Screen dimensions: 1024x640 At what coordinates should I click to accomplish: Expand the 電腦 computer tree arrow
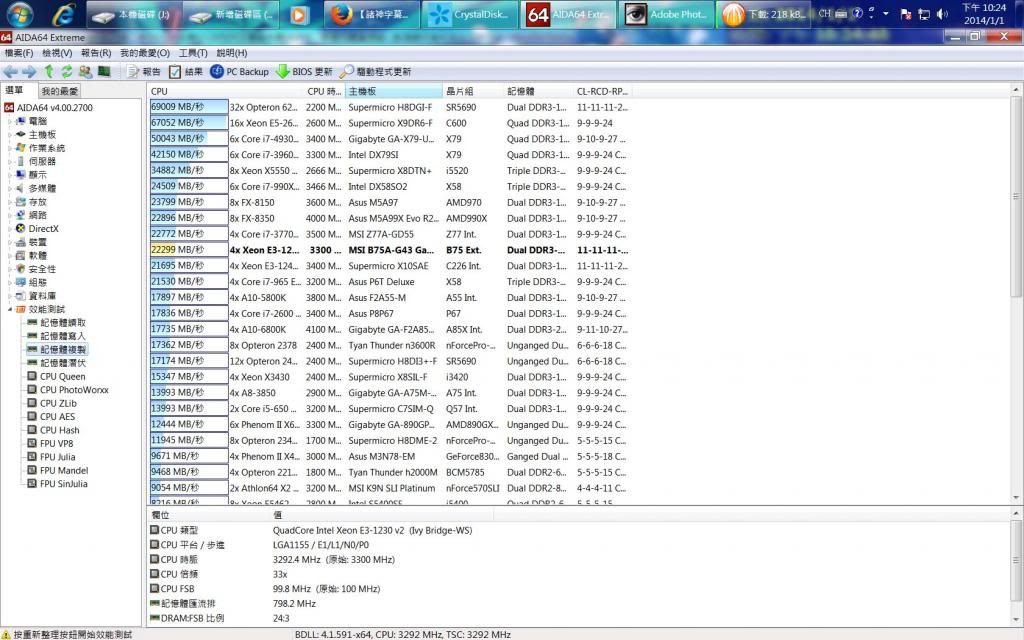(9, 121)
